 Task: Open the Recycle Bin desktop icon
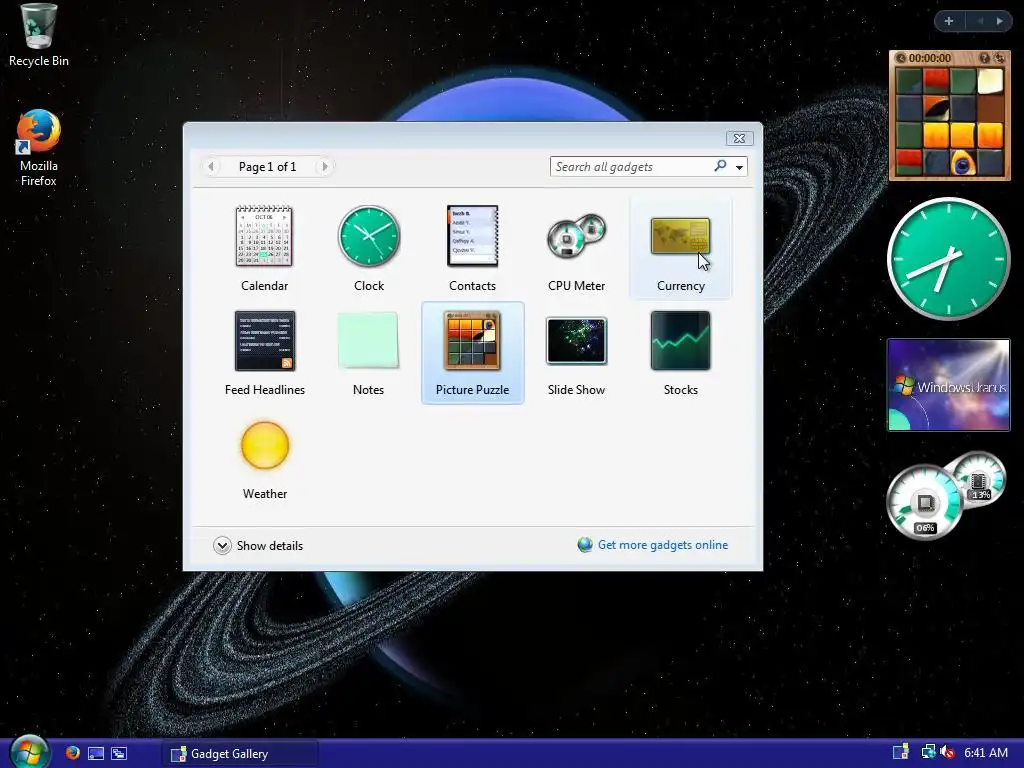39,35
